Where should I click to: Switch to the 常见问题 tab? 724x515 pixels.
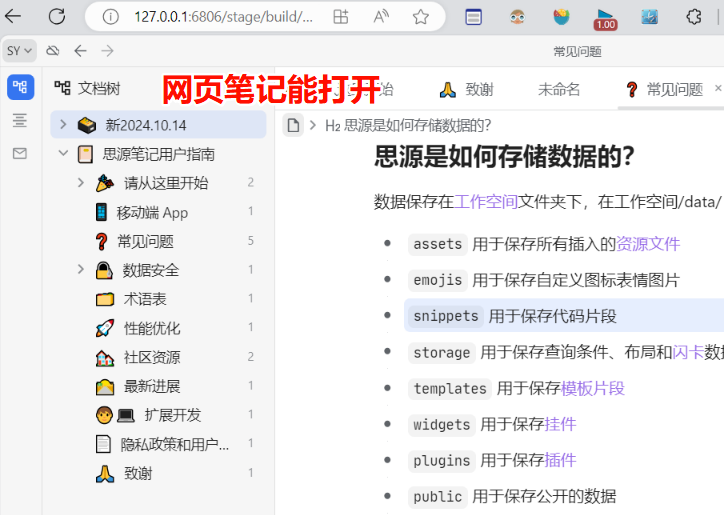pos(664,89)
